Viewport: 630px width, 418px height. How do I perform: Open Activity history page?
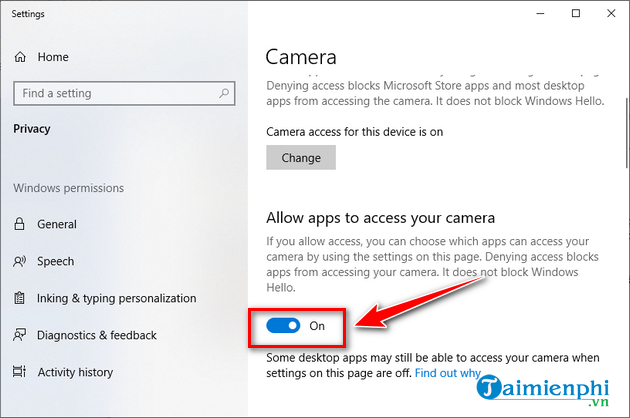pos(75,372)
